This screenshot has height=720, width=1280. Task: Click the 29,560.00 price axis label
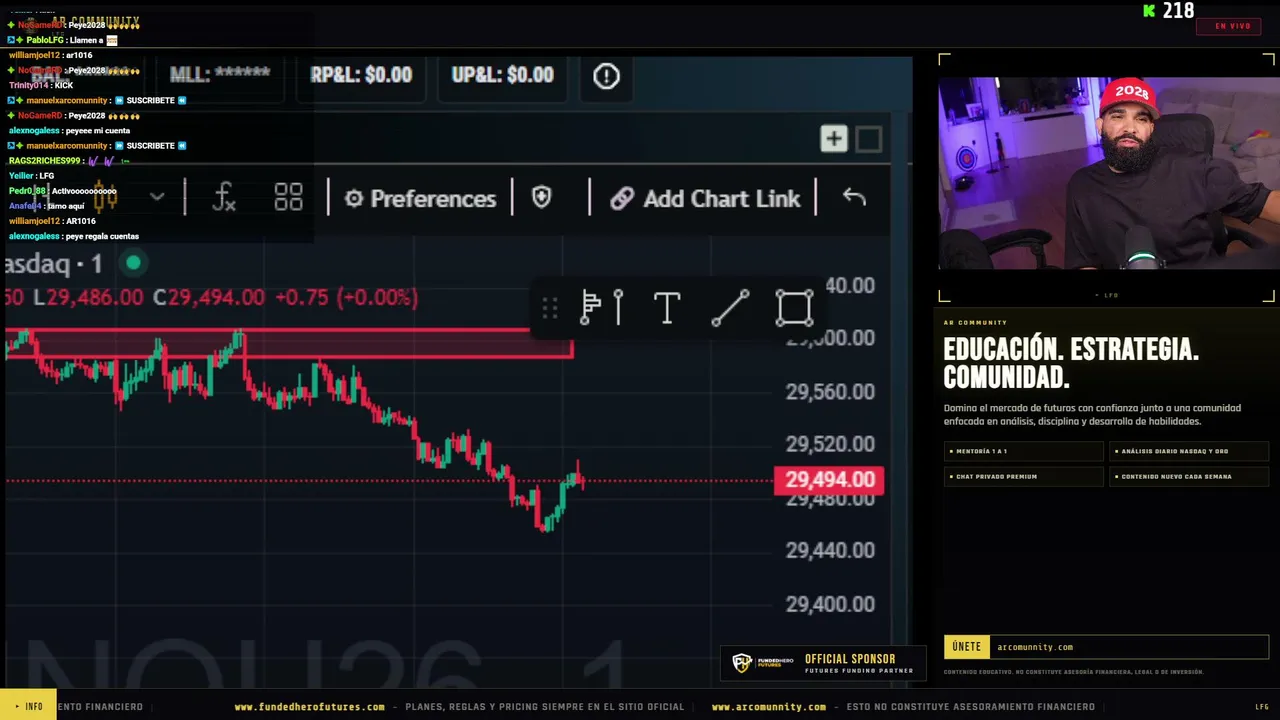point(830,392)
